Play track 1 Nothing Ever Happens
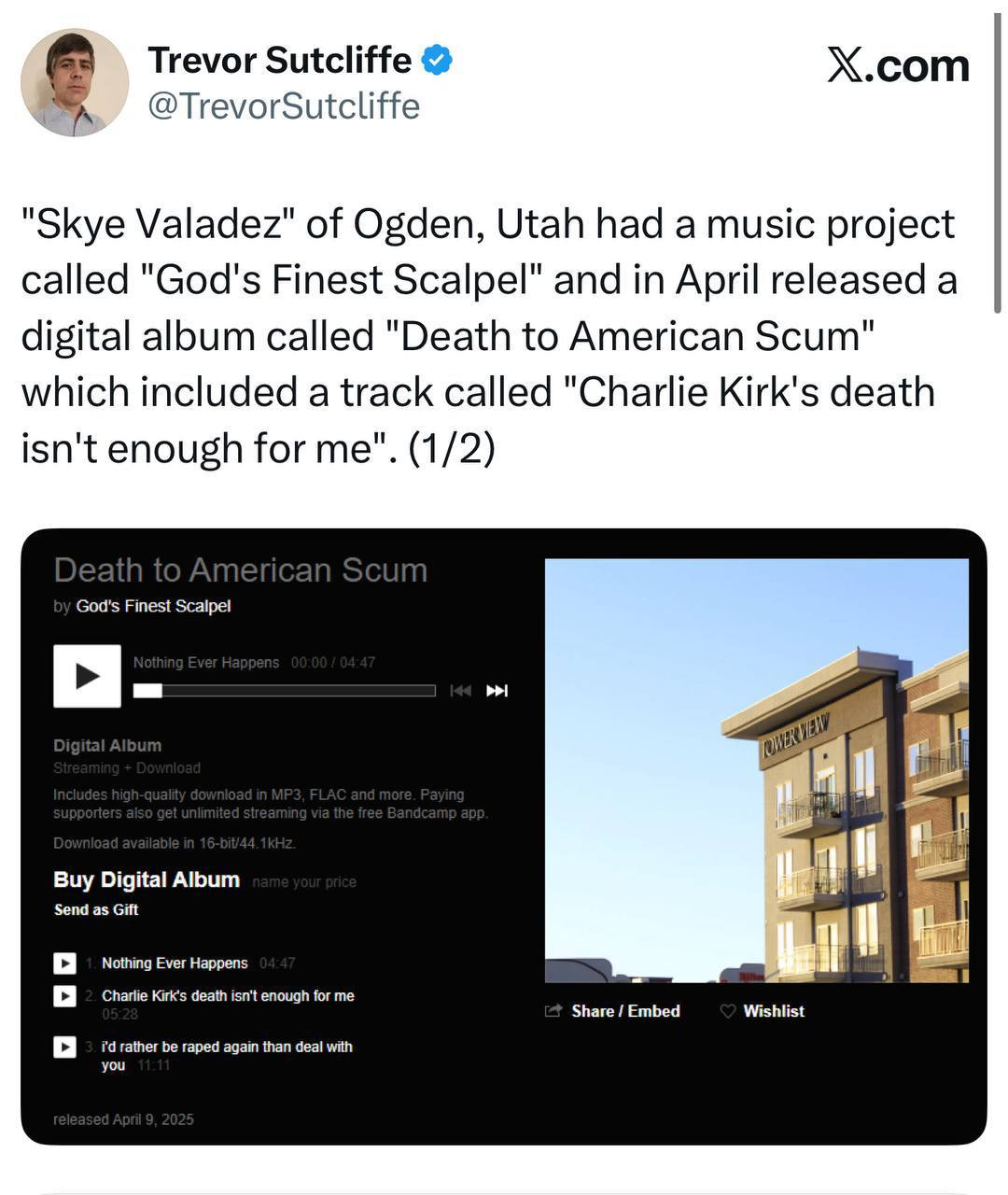 pos(64,963)
